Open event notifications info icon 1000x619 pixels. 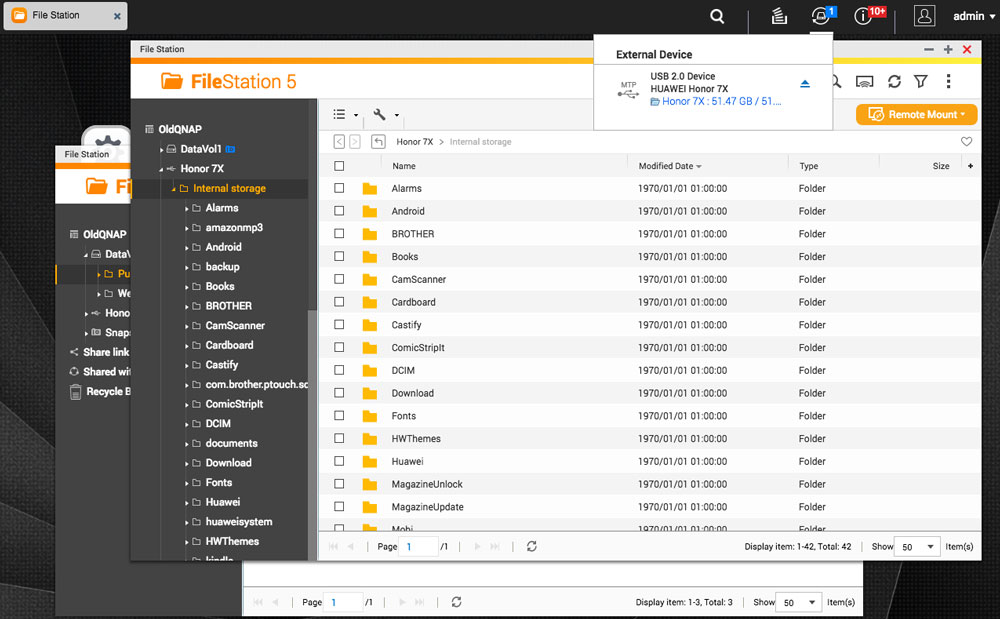click(x=863, y=16)
